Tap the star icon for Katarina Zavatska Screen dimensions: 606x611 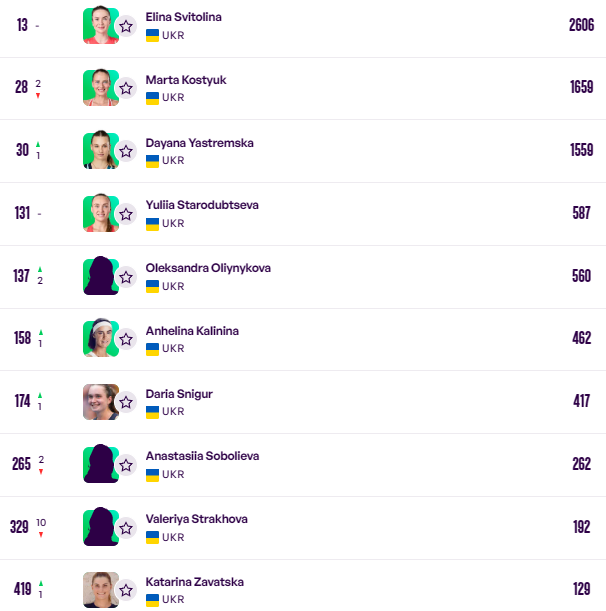(126, 590)
